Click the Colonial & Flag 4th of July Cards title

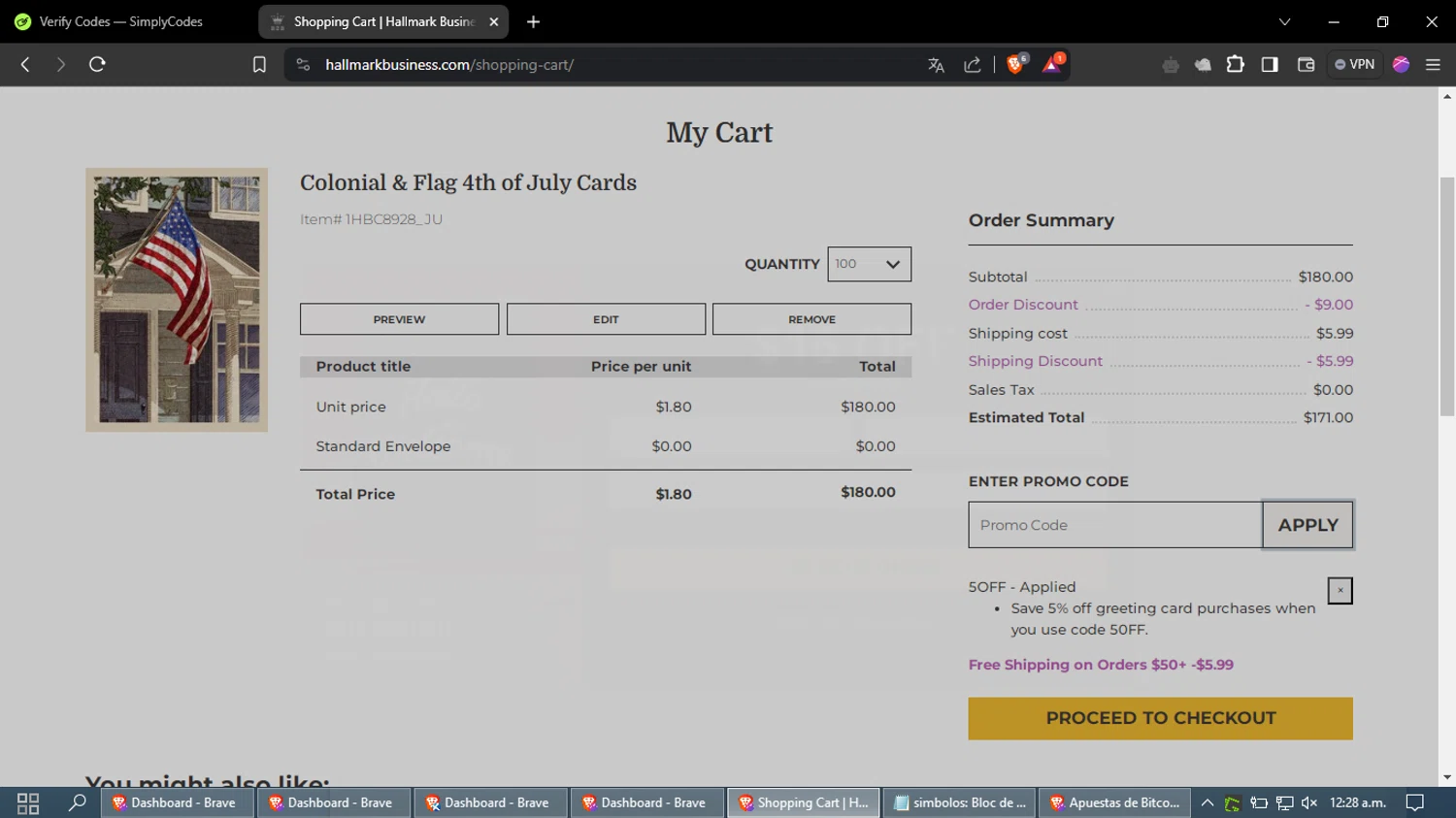(x=468, y=182)
